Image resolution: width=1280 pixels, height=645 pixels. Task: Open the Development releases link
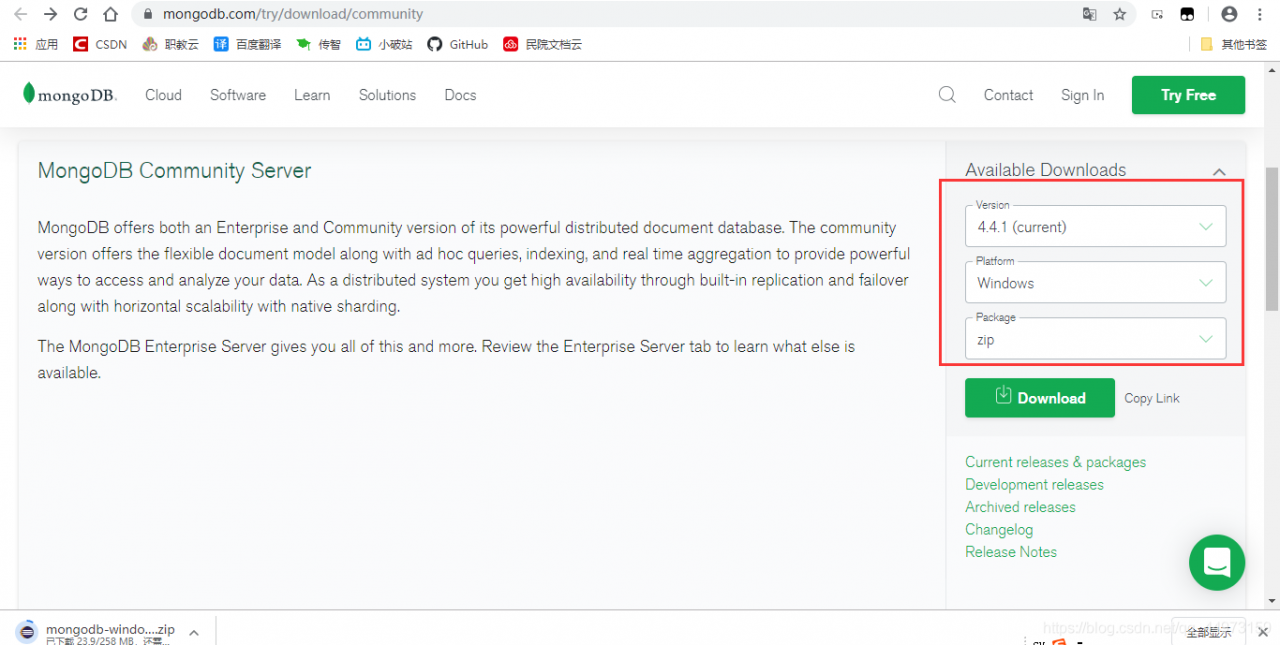click(x=1034, y=484)
